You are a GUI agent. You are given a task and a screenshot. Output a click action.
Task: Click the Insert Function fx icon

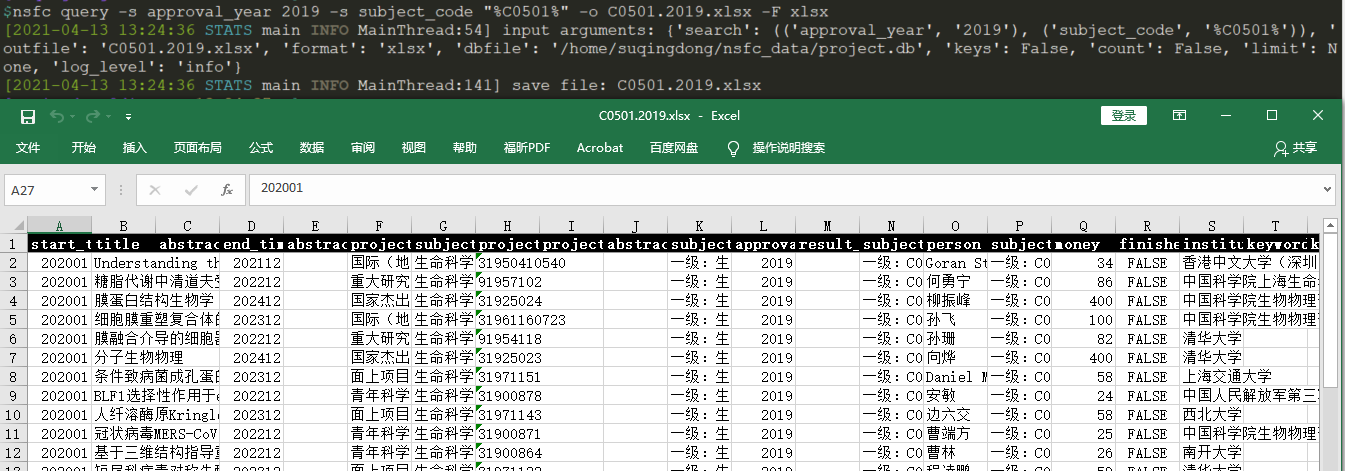tap(227, 188)
